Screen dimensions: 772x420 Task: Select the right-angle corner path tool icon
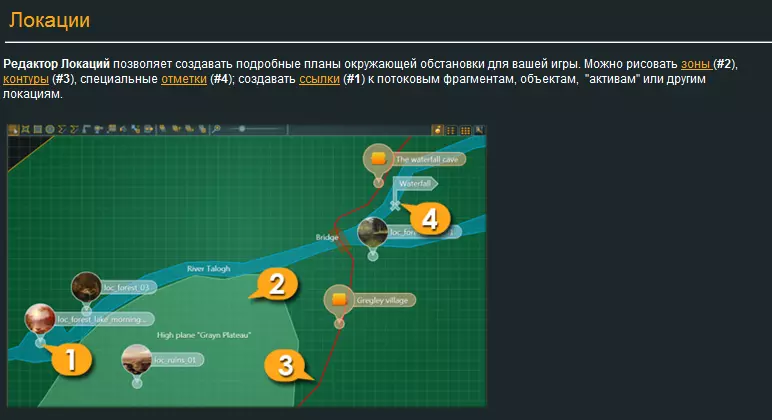click(x=86, y=129)
